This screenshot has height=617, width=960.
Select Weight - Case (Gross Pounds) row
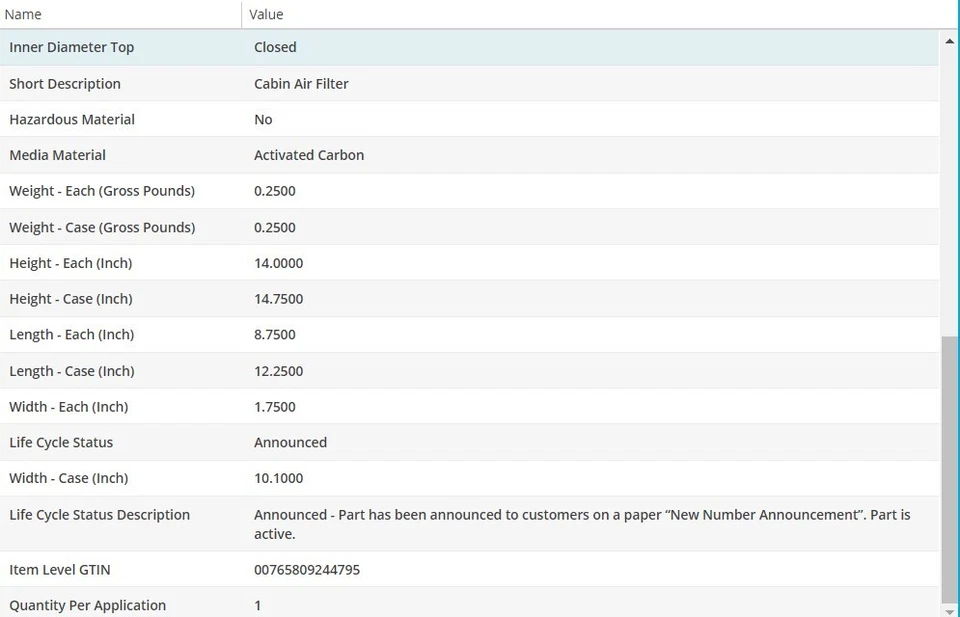pyautogui.click(x=102, y=227)
